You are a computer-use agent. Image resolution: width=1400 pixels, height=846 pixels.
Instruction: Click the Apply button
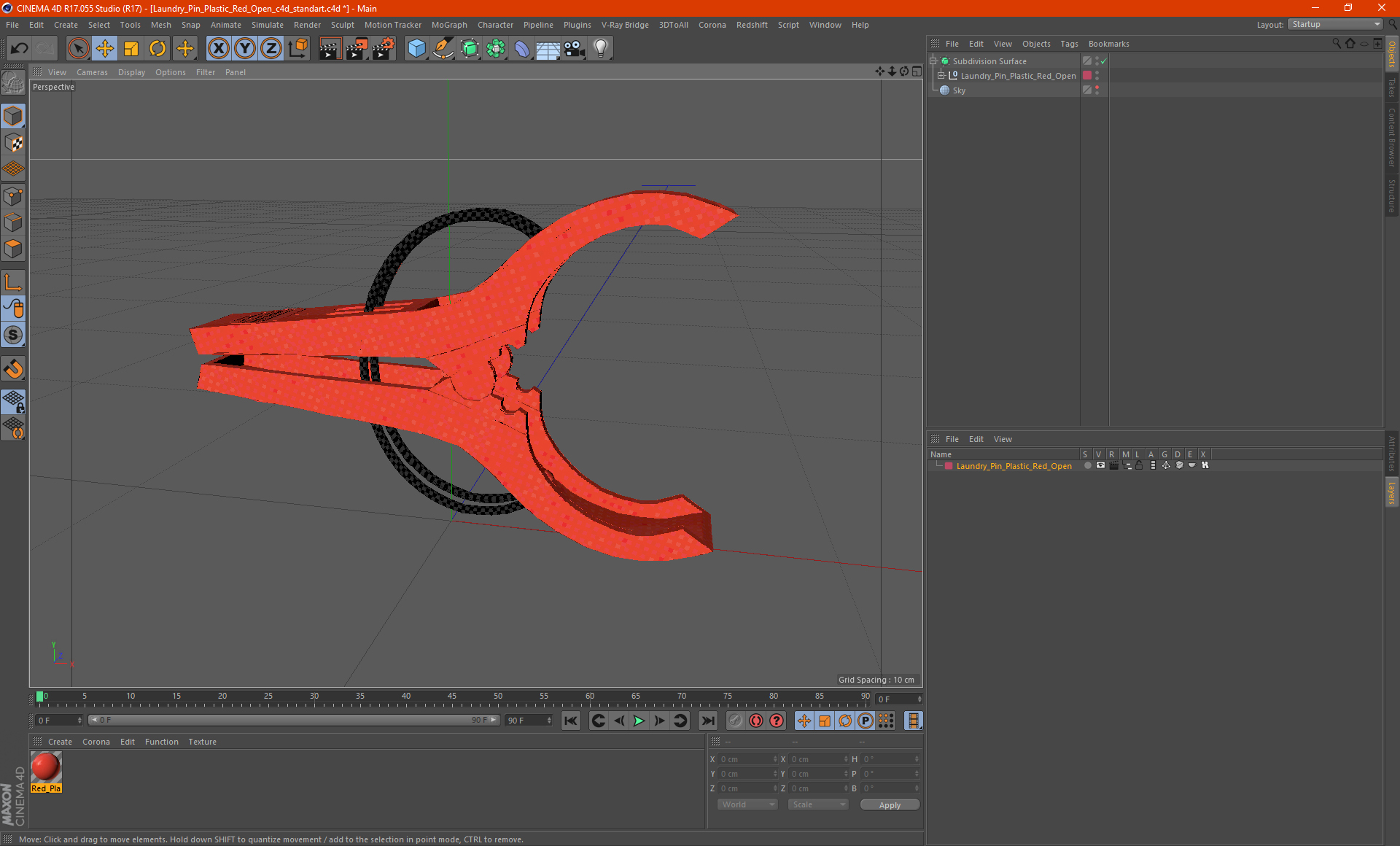click(x=889, y=805)
